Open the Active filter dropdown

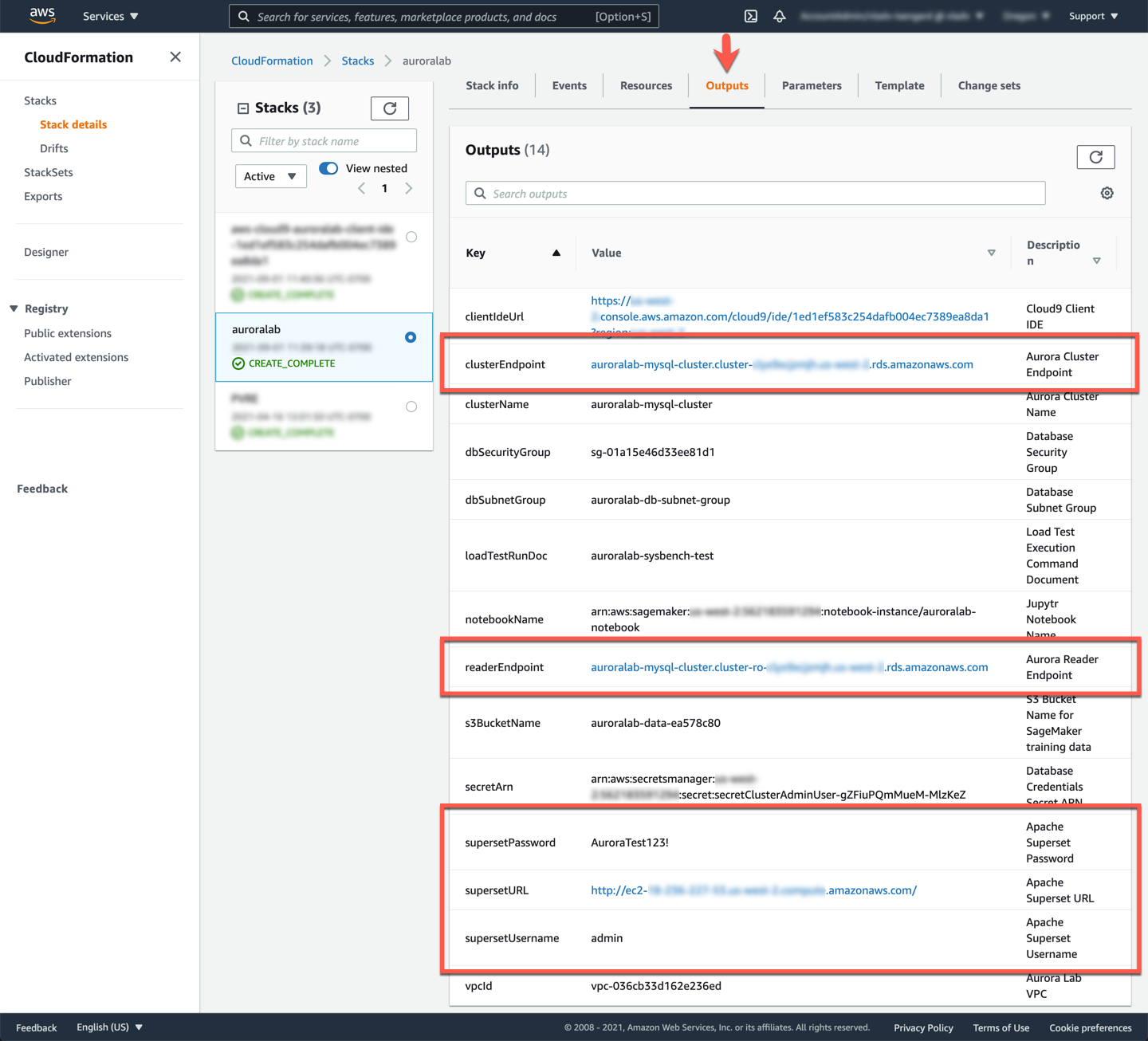[x=270, y=176]
